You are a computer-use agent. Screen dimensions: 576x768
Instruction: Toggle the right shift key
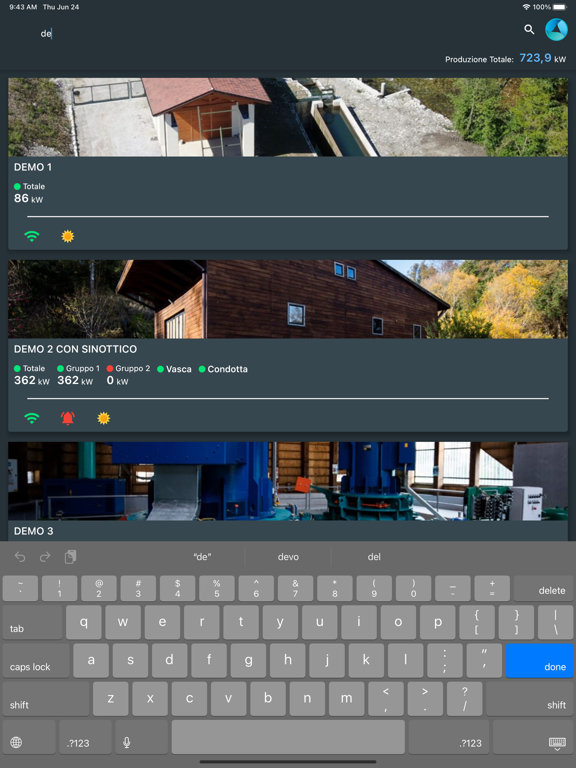tap(529, 699)
